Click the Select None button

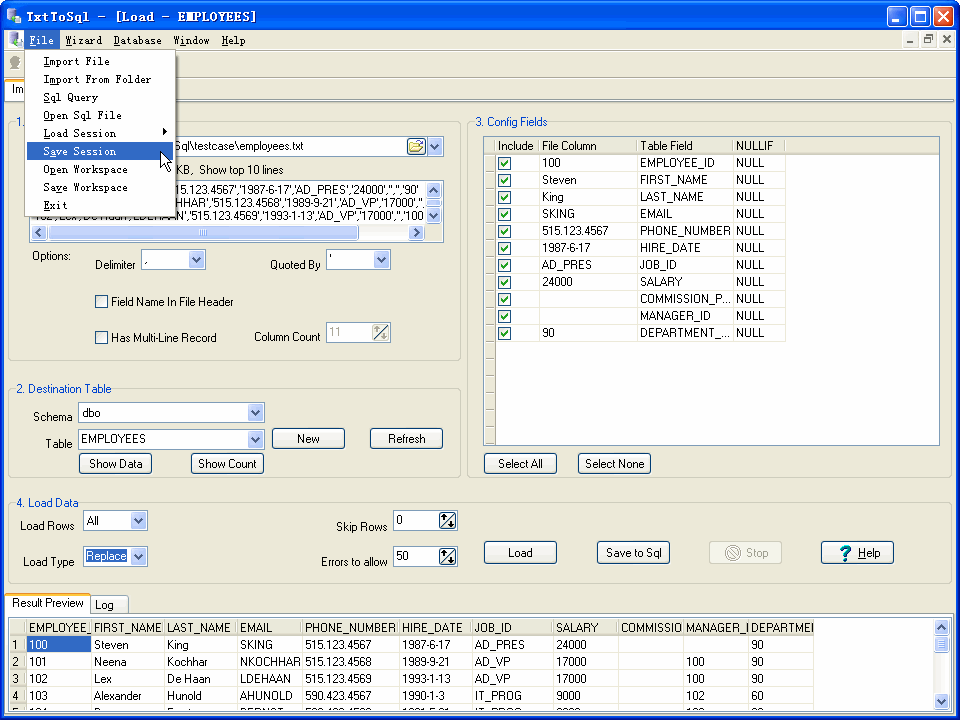pyautogui.click(x=615, y=464)
